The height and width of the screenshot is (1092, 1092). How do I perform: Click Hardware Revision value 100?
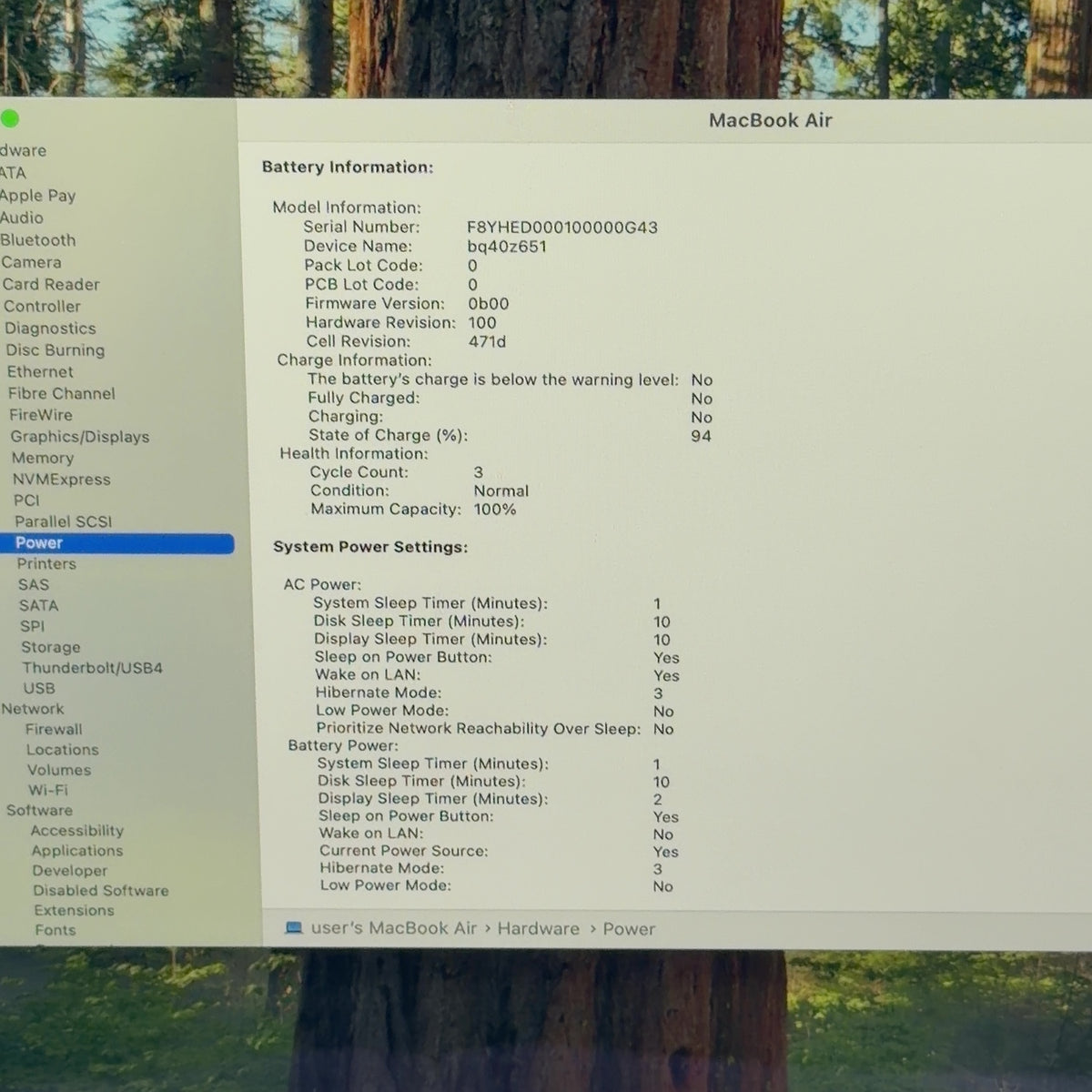tap(482, 323)
